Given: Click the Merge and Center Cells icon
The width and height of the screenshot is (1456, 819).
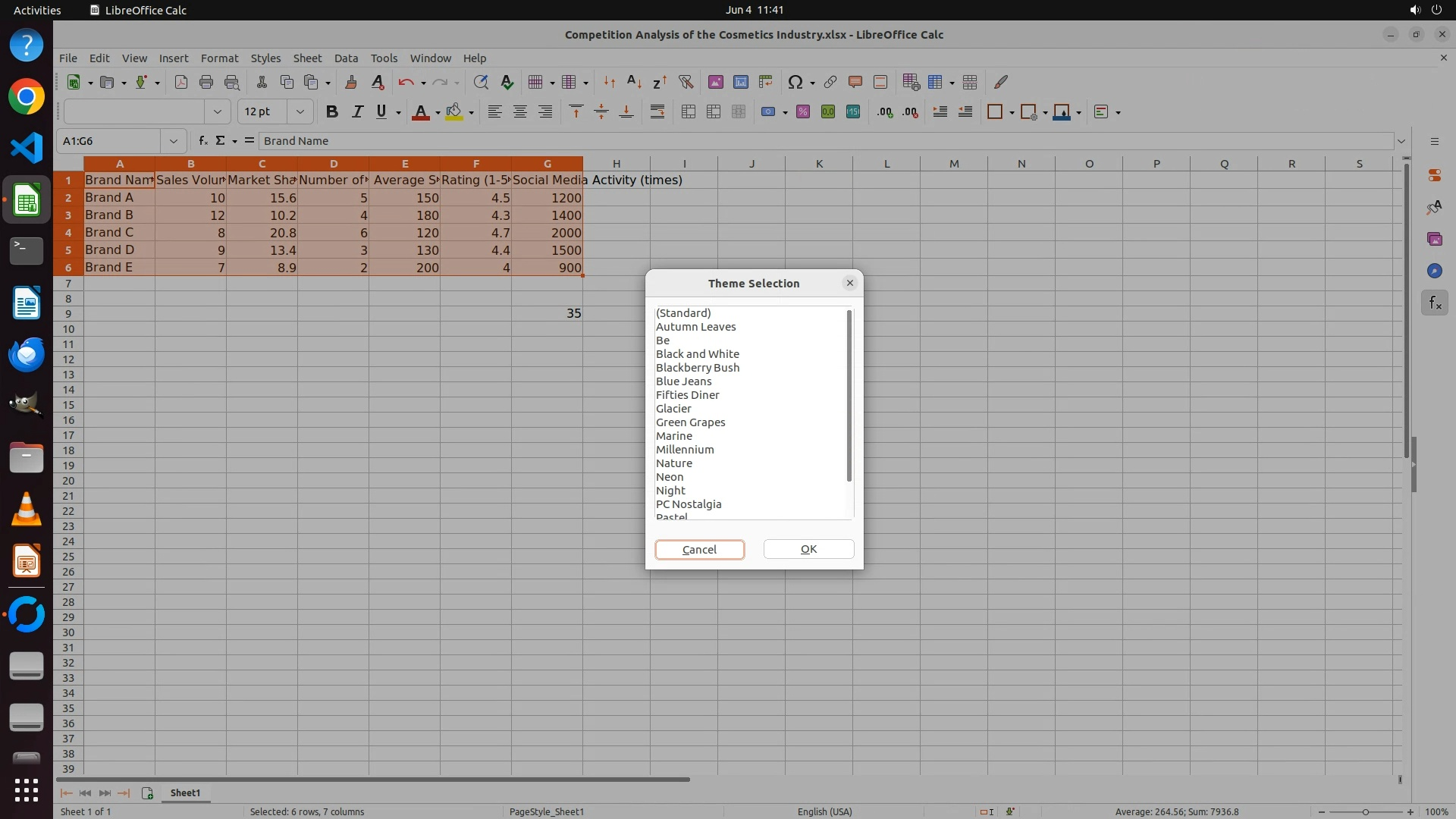Looking at the screenshot, I should tap(689, 112).
